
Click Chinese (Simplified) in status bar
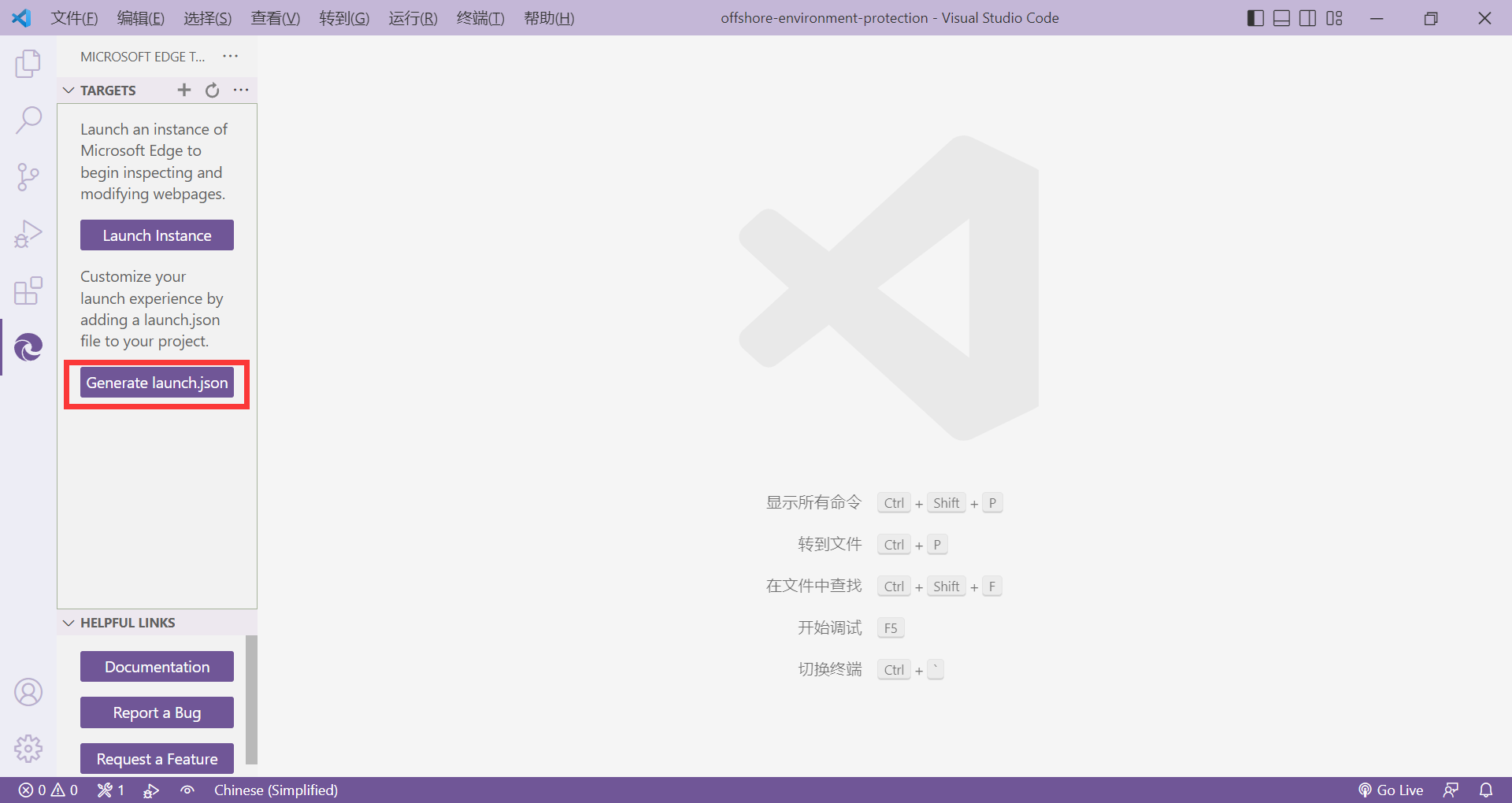point(276,790)
